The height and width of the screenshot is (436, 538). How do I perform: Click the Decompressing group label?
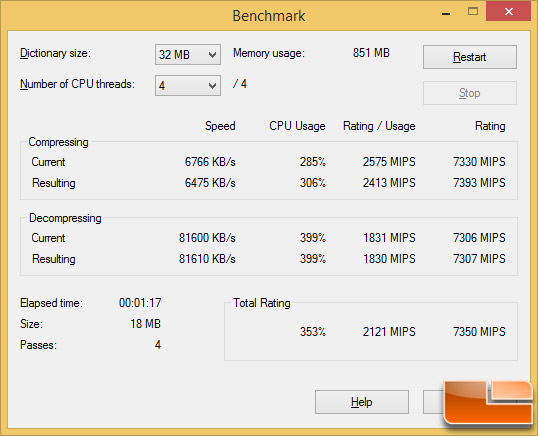[x=65, y=218]
